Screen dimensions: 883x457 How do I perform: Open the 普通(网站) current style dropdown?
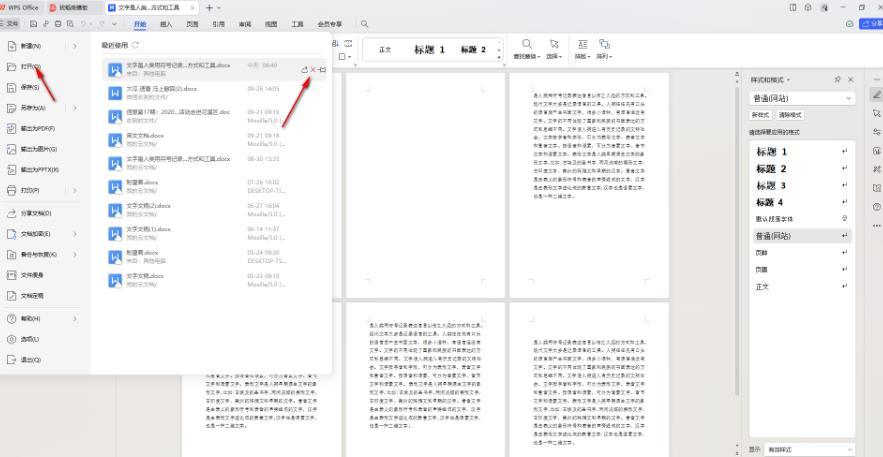pos(801,98)
